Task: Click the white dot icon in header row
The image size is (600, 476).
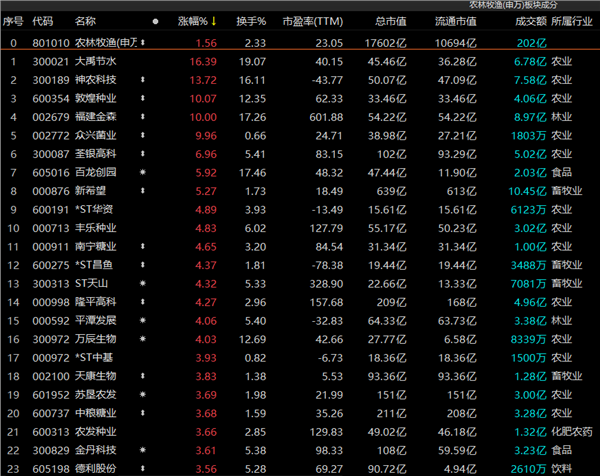Action: (x=155, y=20)
